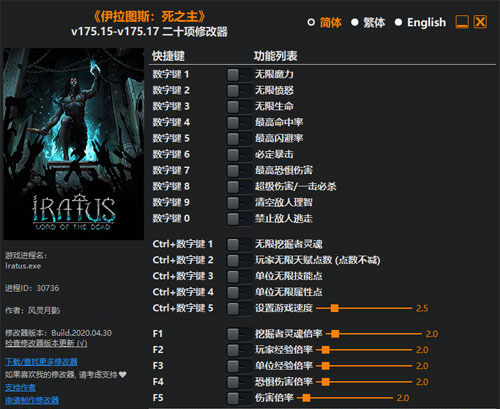Turn on 必定暴击 toggle
The height and width of the screenshot is (409, 500).
tap(239, 155)
